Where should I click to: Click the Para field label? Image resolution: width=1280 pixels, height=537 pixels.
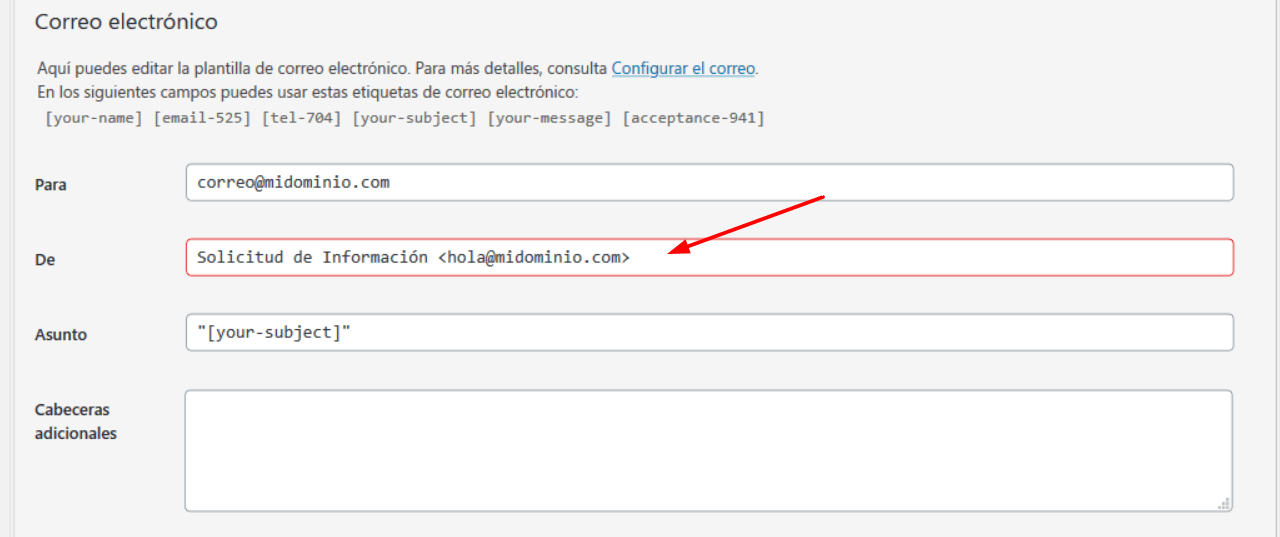click(51, 185)
